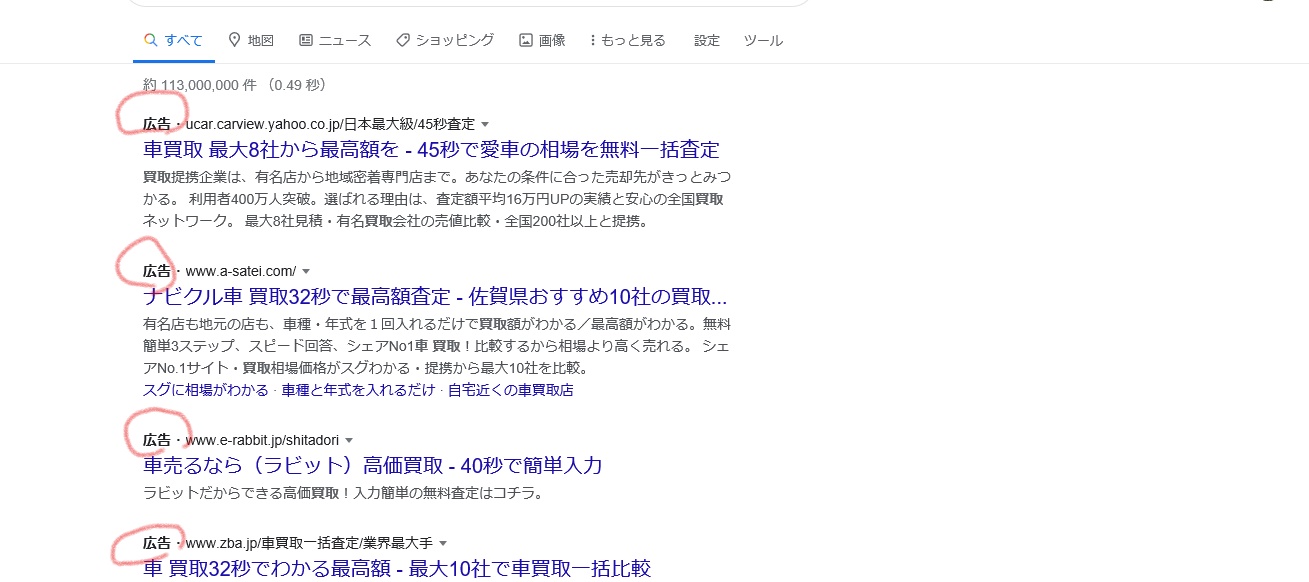Open the ニュース tab

335,40
